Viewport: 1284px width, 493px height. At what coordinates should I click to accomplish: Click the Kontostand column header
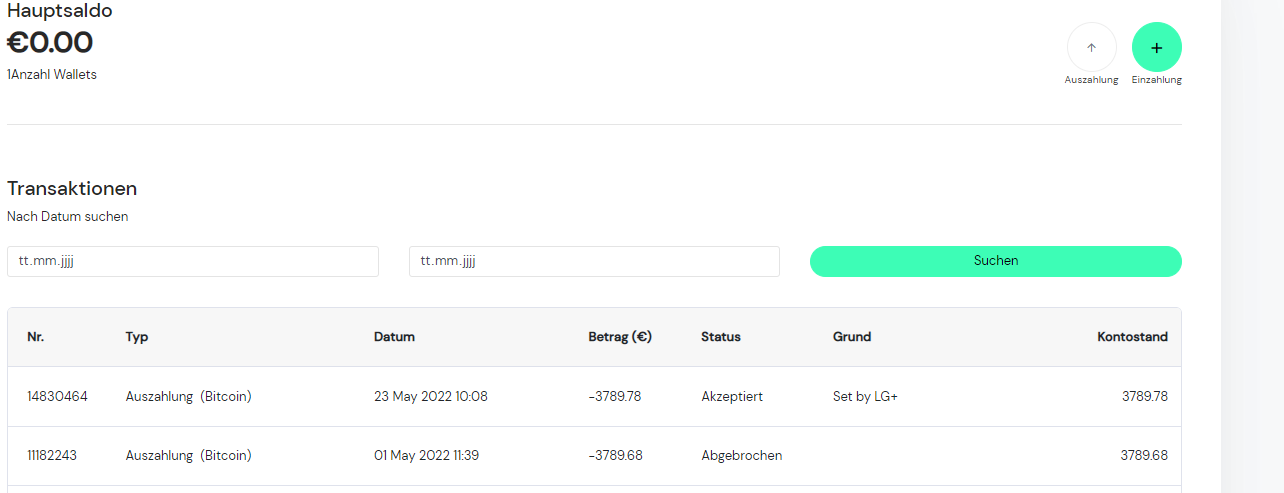pos(1132,337)
